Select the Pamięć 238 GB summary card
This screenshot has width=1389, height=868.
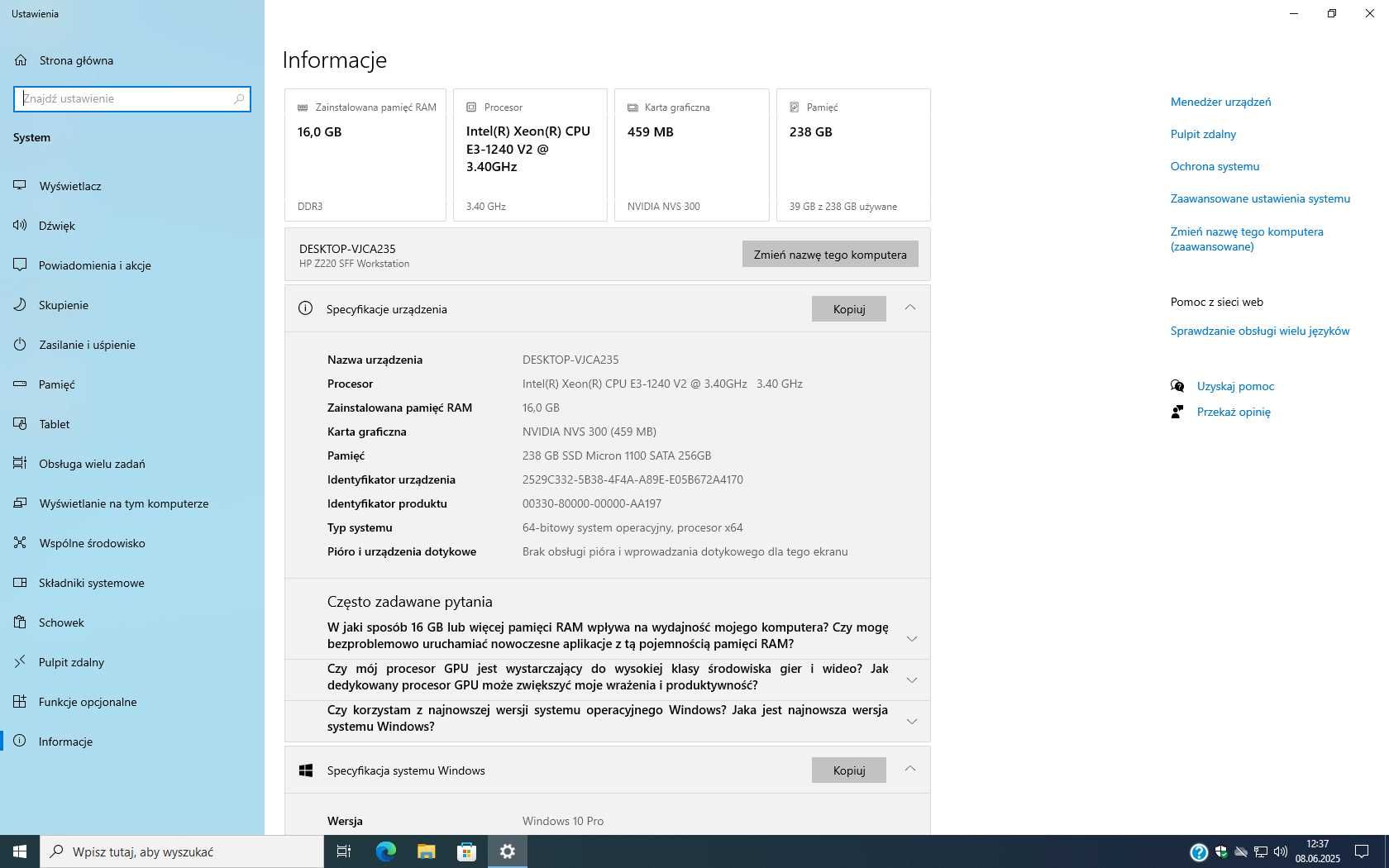coord(853,155)
